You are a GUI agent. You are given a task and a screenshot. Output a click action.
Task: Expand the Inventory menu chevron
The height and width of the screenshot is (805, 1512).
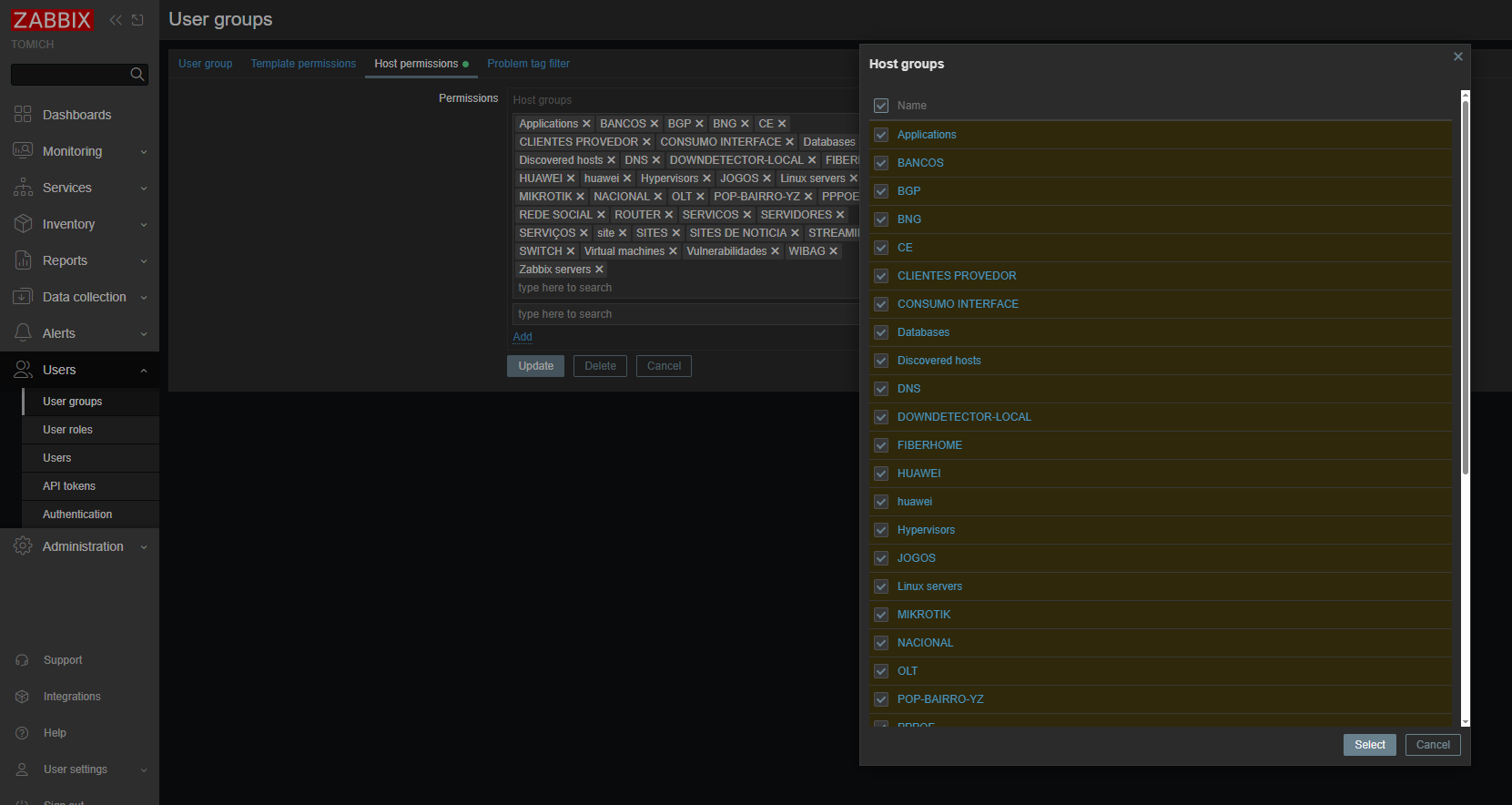click(x=144, y=225)
